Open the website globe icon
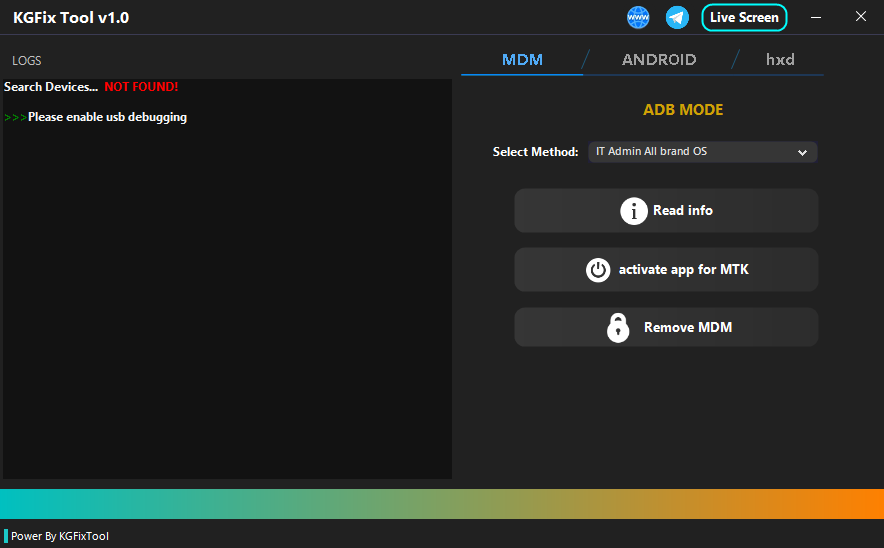 pos(638,18)
